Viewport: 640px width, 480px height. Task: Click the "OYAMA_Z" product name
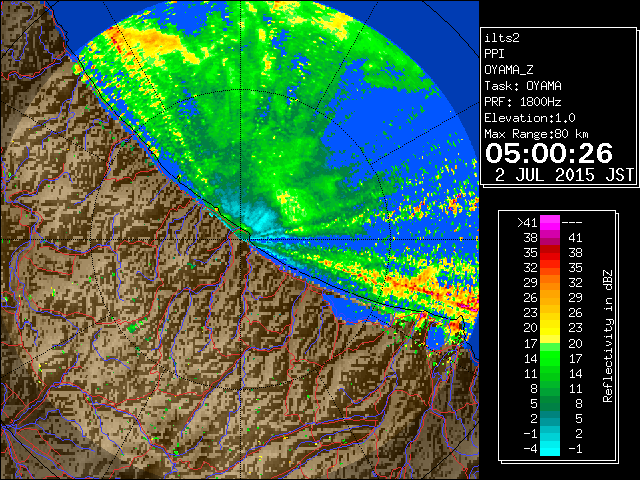click(509, 70)
